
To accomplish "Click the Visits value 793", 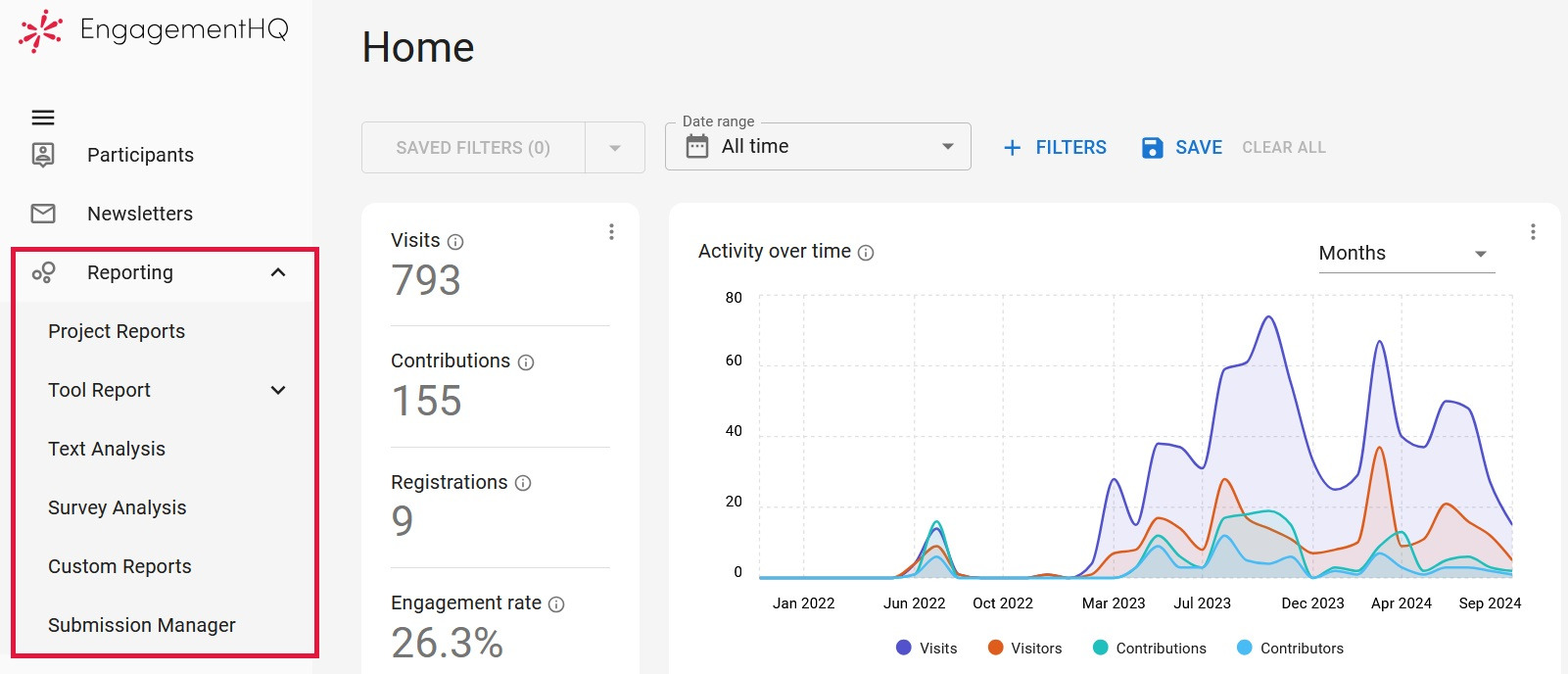I will pos(426,280).
